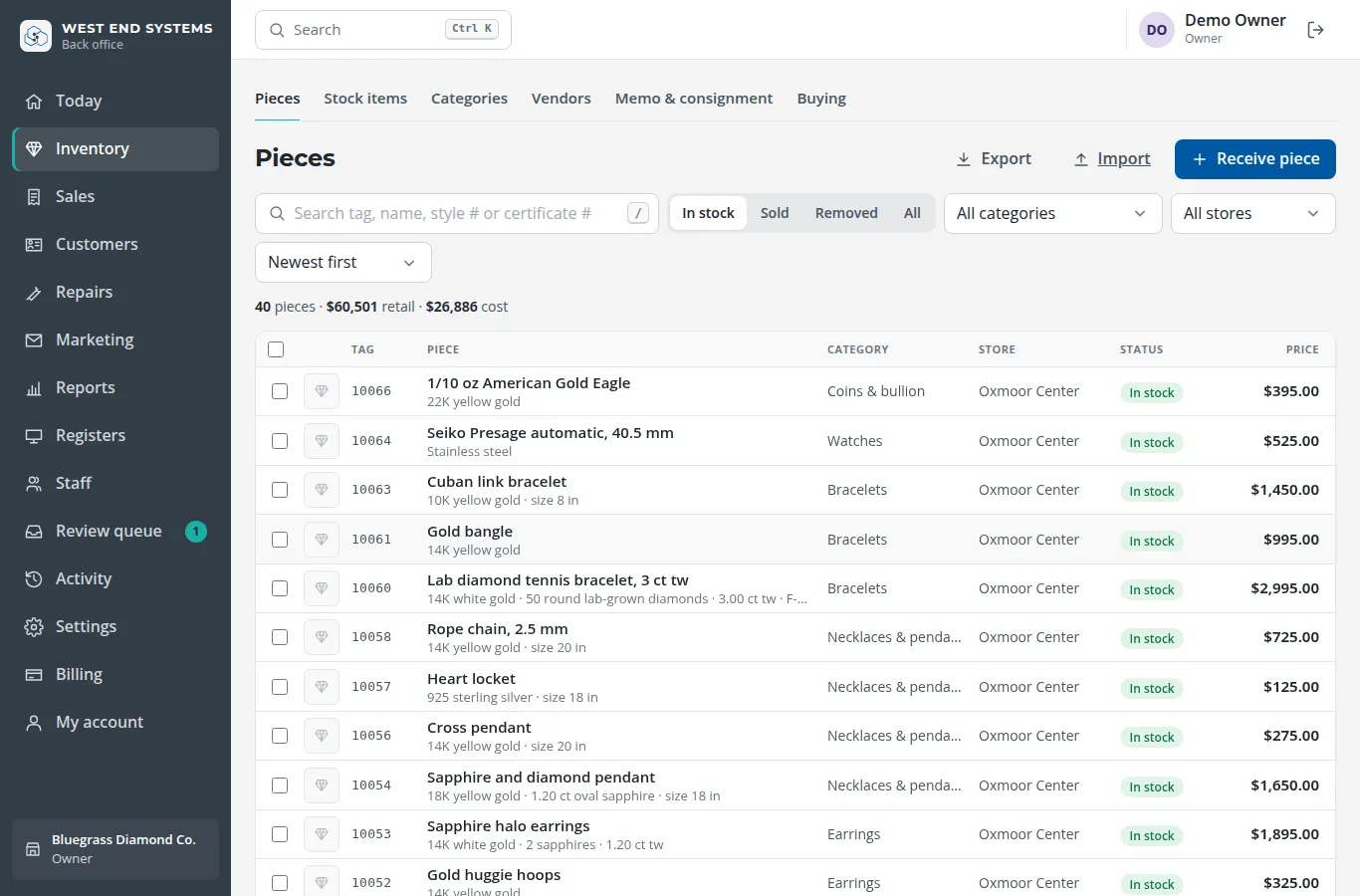This screenshot has width=1360, height=896.
Task: Open the Buying tab
Action: coord(821,99)
